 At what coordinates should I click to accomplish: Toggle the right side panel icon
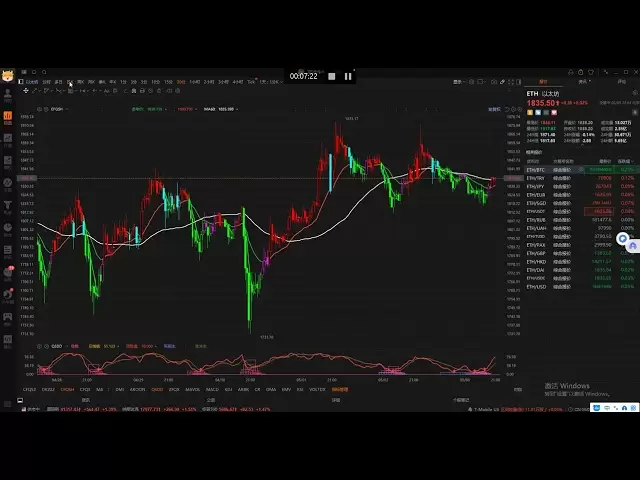pyautogui.click(x=519, y=82)
